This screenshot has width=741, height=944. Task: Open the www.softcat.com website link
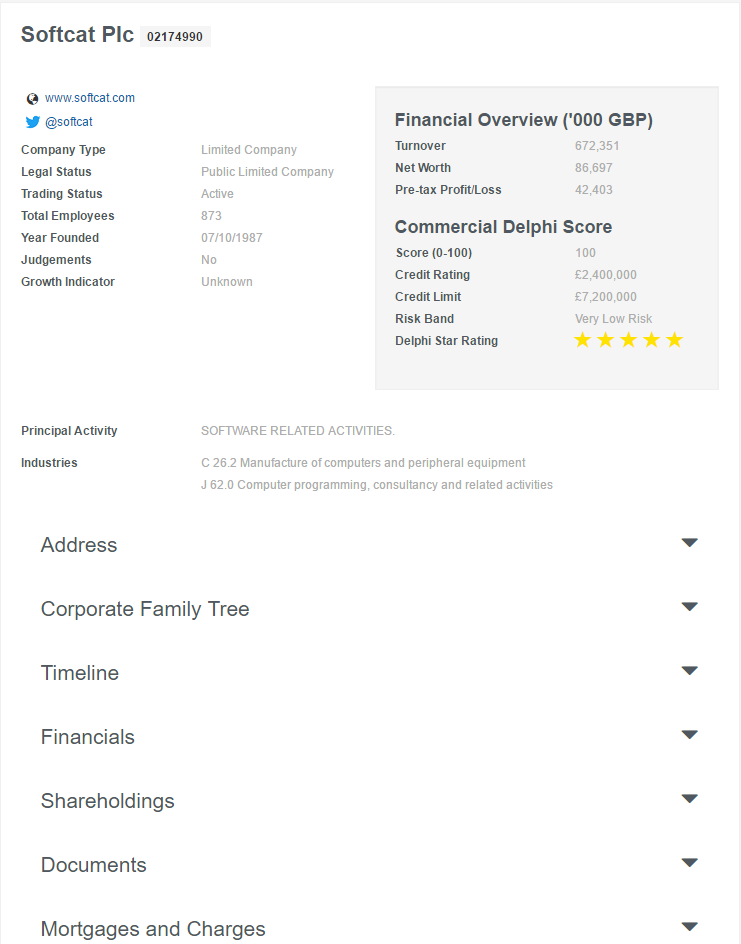coord(90,98)
